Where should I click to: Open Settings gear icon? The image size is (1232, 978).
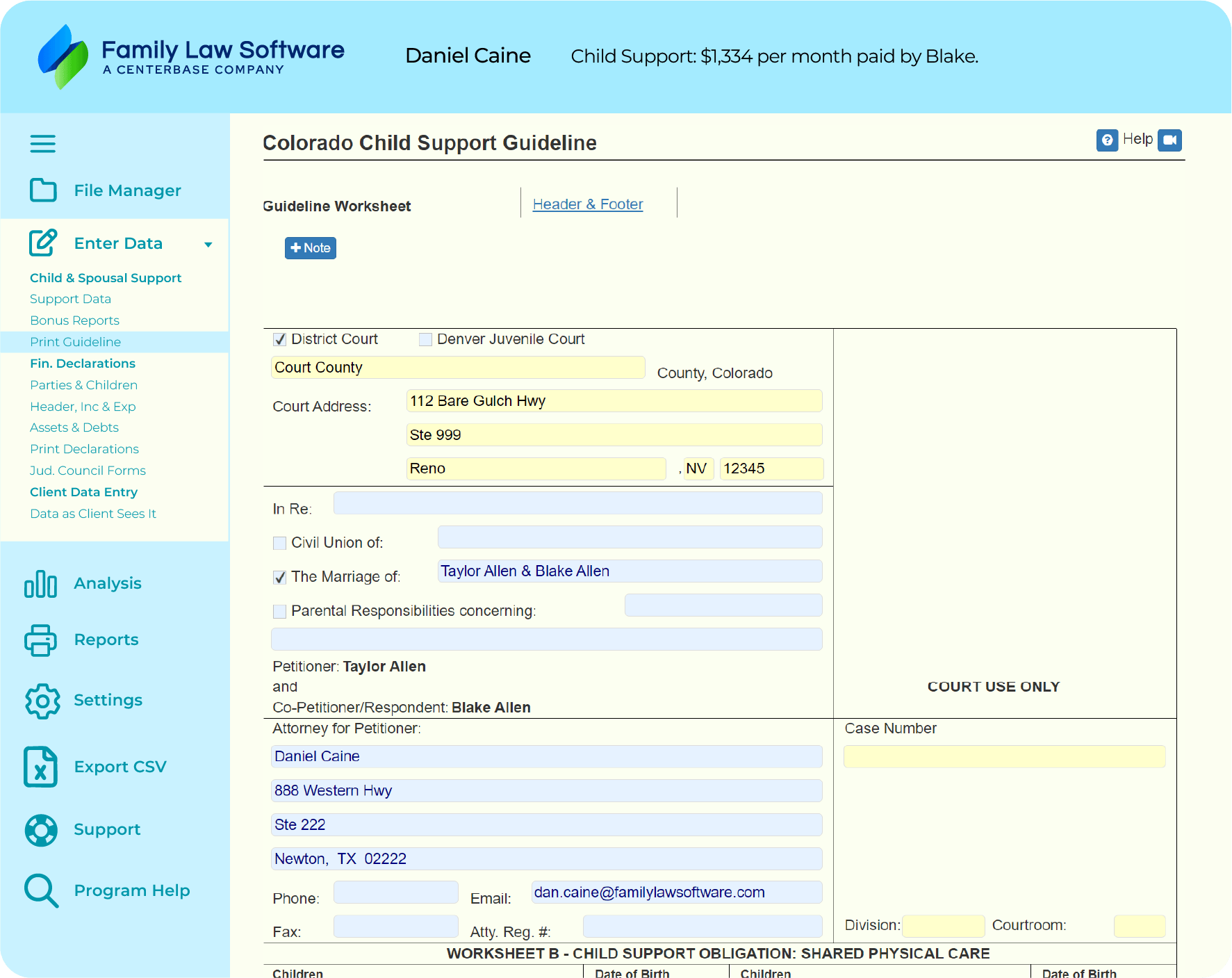(42, 701)
